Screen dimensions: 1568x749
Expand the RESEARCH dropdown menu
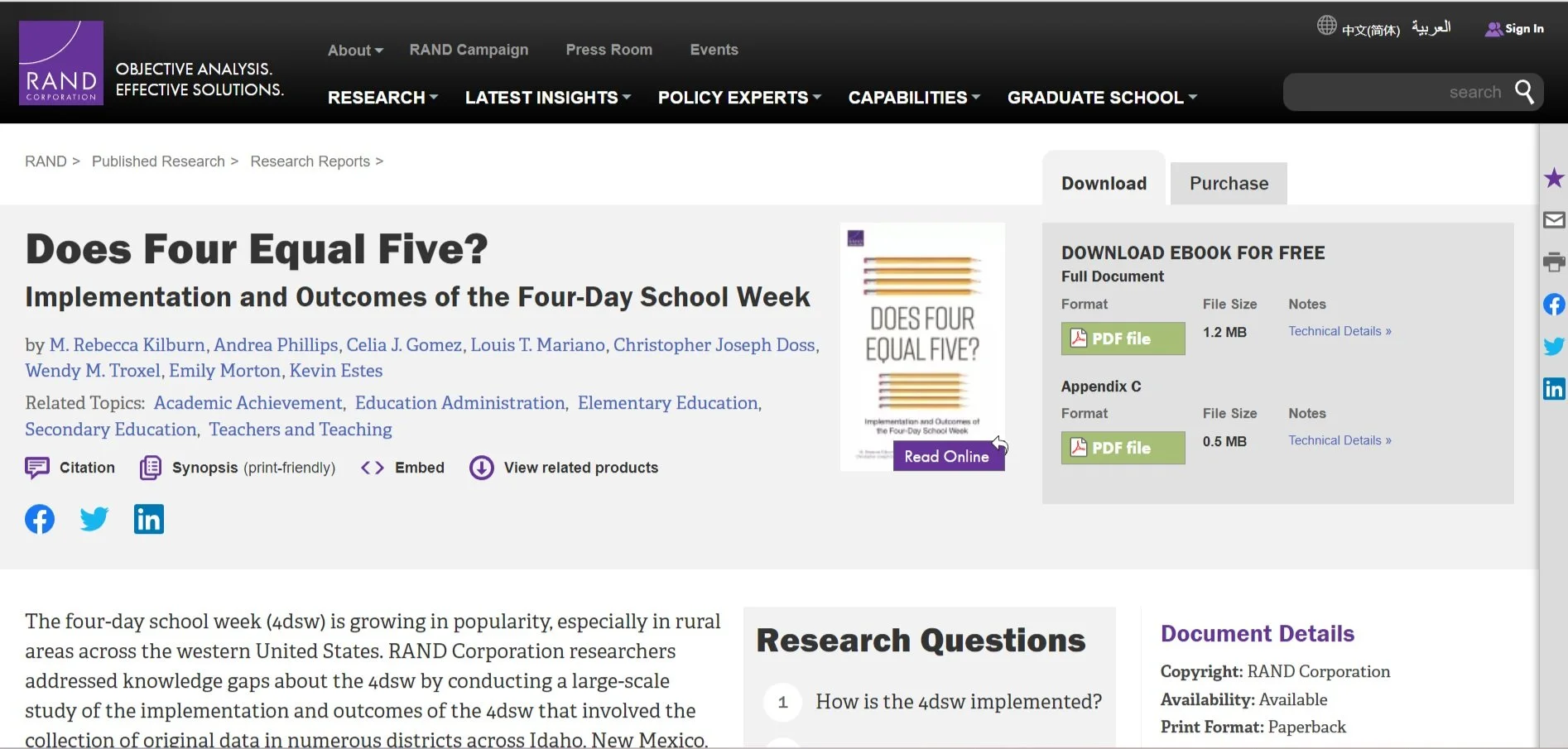click(x=382, y=98)
